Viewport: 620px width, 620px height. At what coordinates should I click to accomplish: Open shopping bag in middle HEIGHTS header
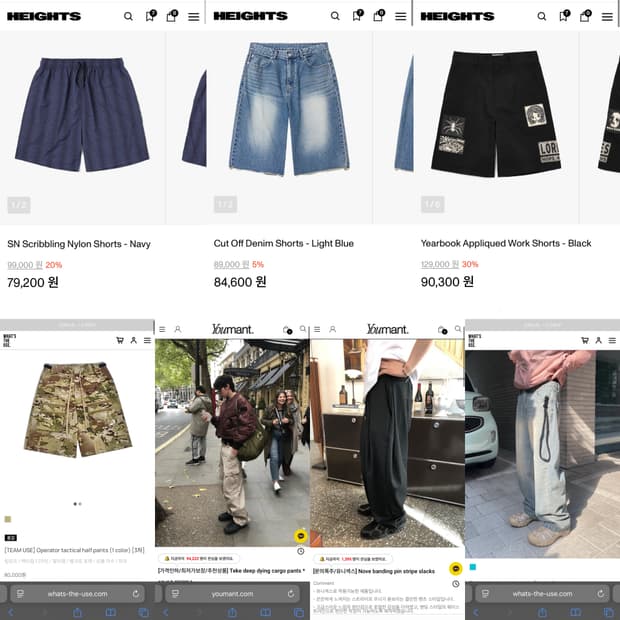[378, 15]
